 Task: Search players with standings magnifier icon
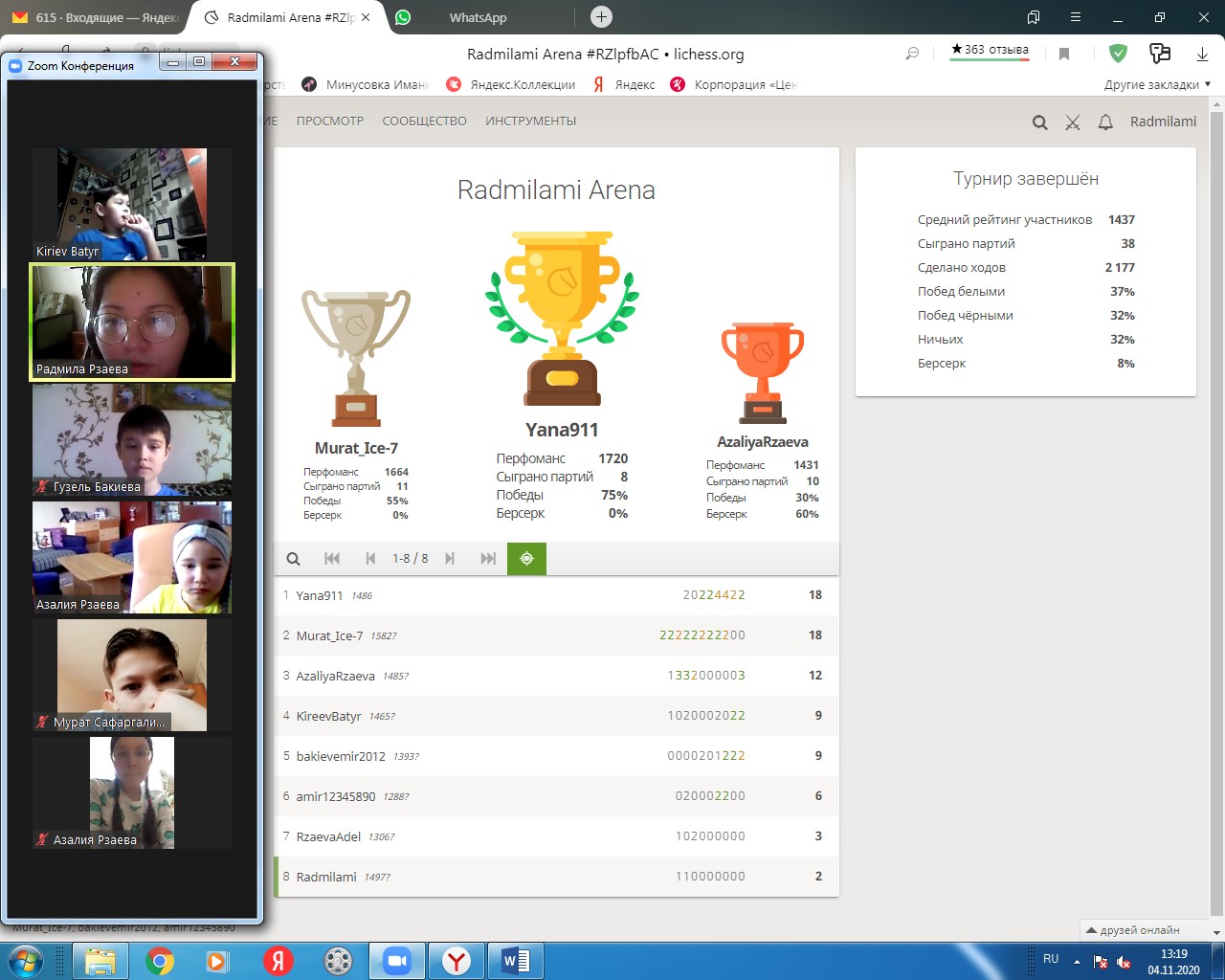click(294, 559)
